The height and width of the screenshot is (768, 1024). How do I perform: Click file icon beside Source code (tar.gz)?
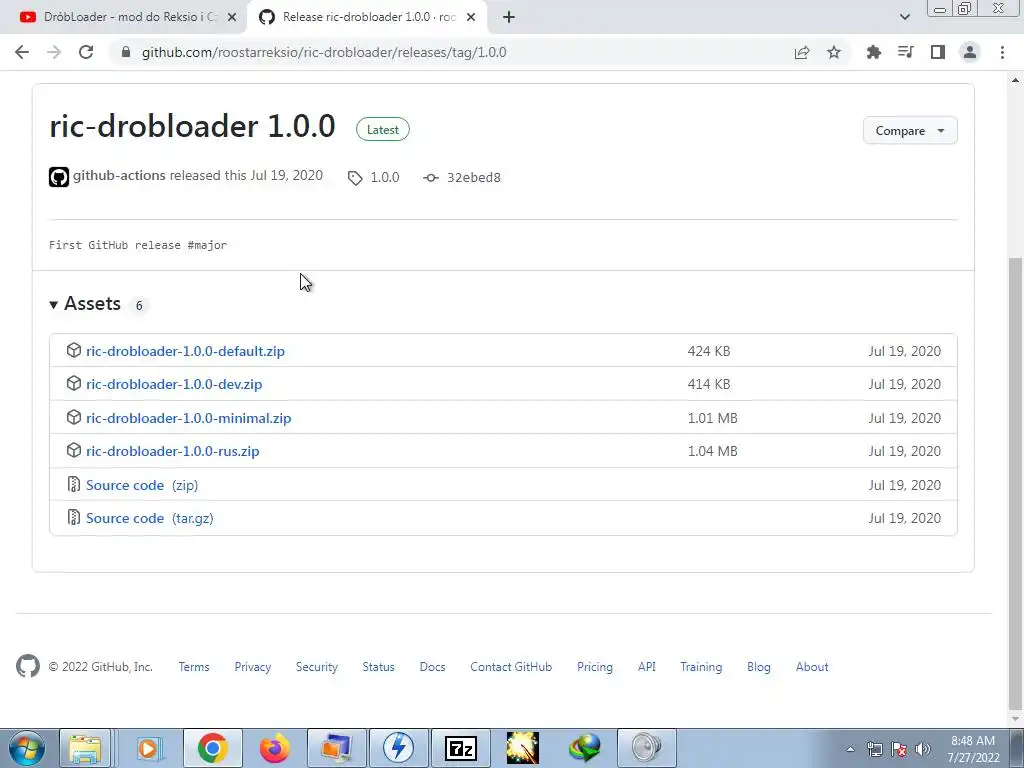point(74,517)
